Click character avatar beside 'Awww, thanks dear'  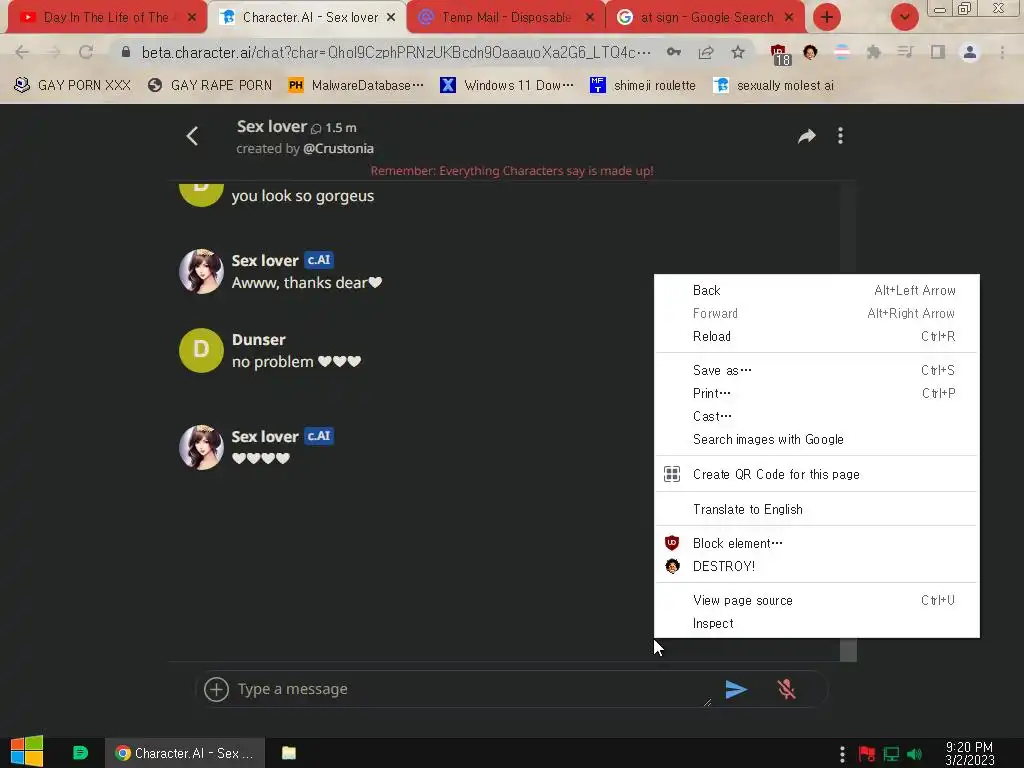tap(201, 271)
